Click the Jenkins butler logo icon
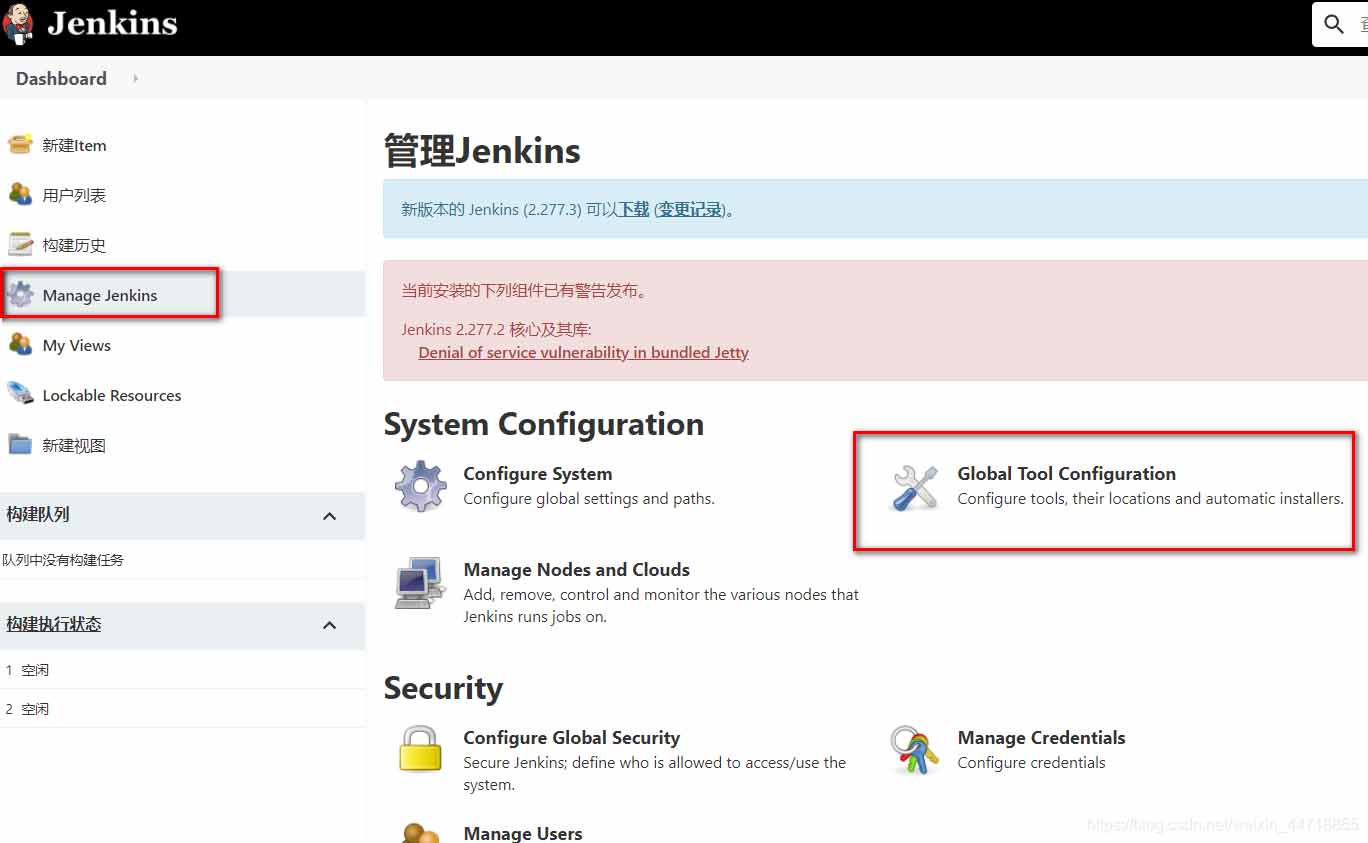This screenshot has width=1368, height=843. pos(17,25)
